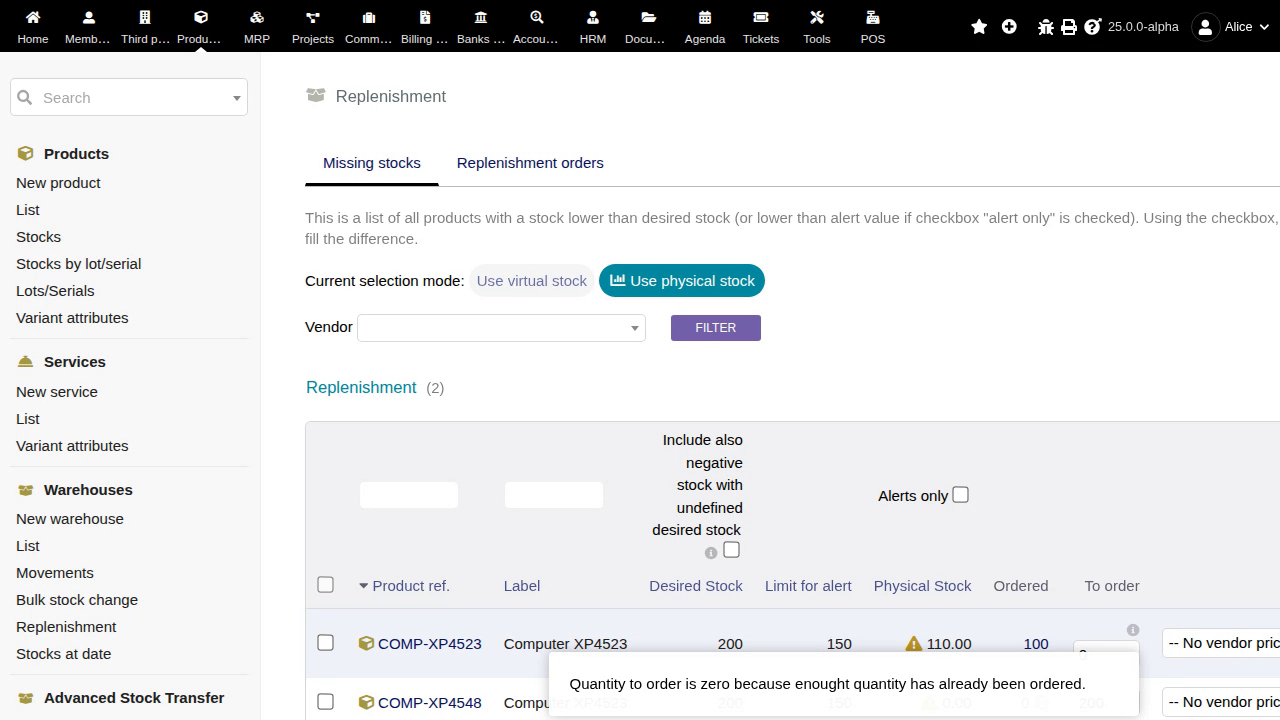Open the Agenda calendar icon
The image size is (1280, 720).
click(705, 17)
